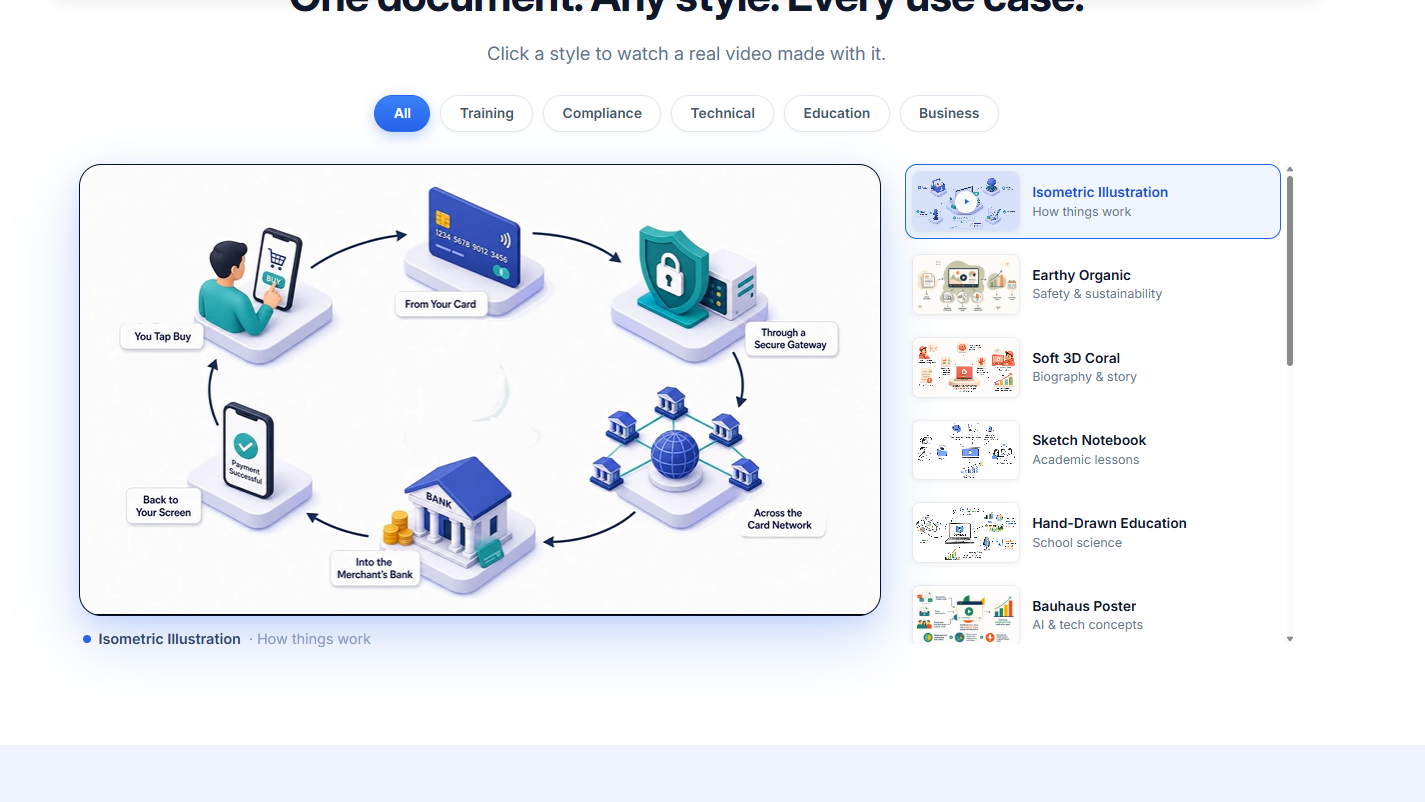Click the 'Across the Card Network' label
Viewport: 1425px width, 802px height.
pyautogui.click(x=780, y=519)
